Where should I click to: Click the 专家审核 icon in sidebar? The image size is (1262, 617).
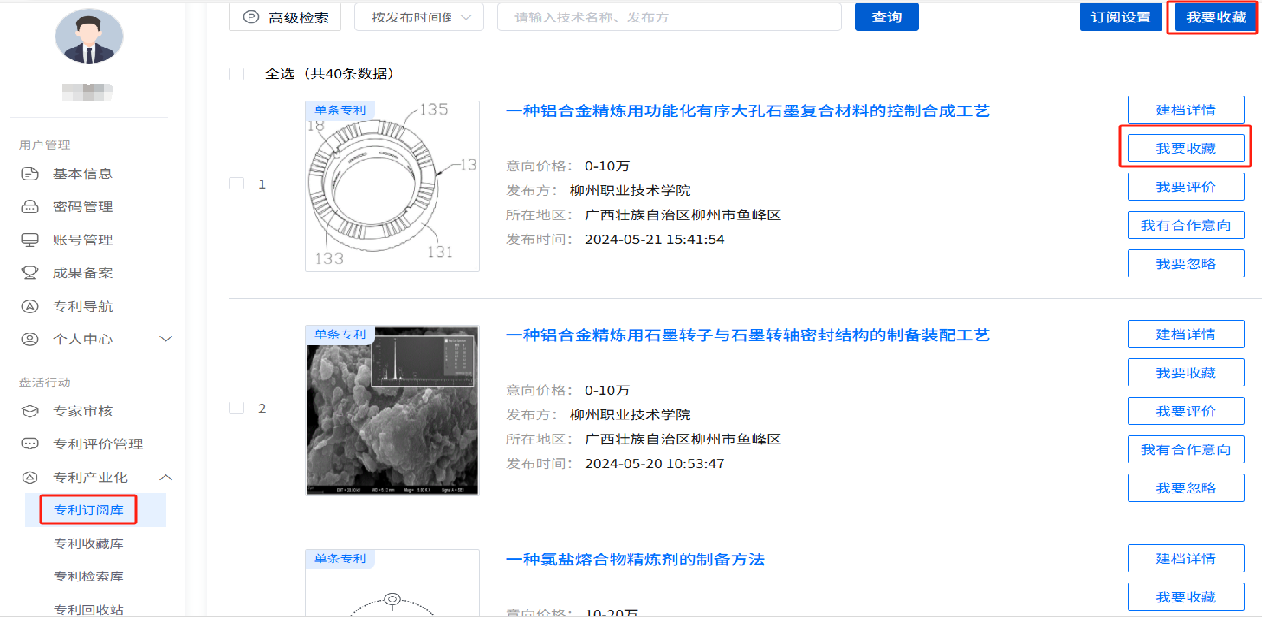[x=30, y=411]
